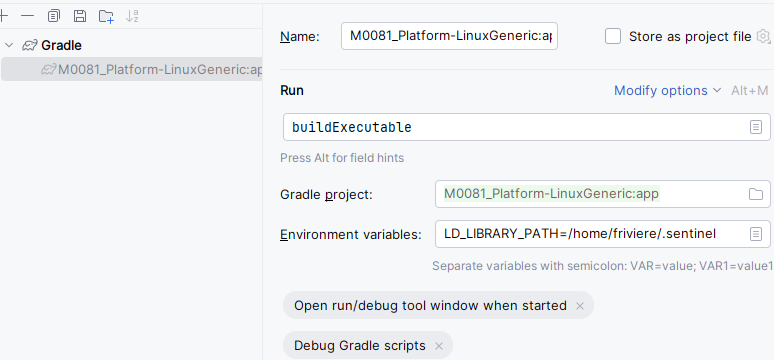The image size is (774, 360).
Task: Open the Store as project file settings gear
Action: (x=763, y=36)
